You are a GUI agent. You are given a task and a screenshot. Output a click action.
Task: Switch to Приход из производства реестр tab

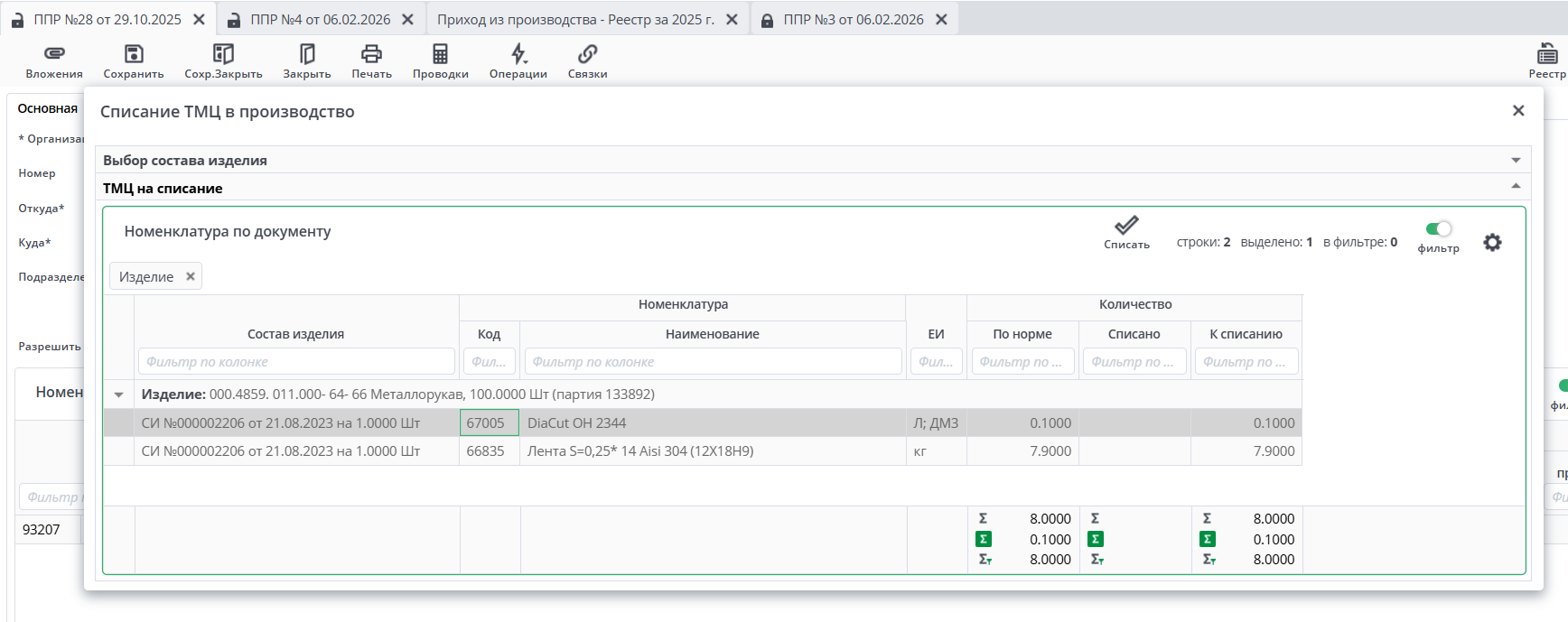point(575,19)
